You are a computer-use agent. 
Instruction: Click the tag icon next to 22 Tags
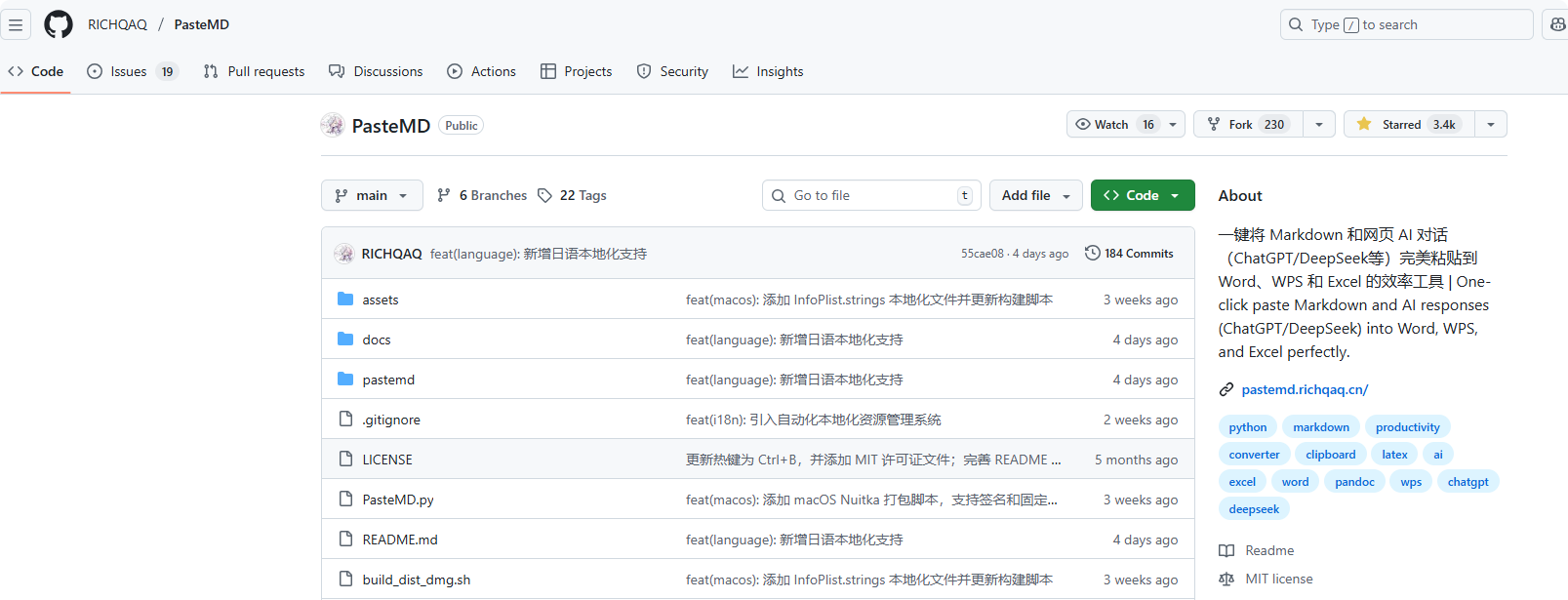544,195
